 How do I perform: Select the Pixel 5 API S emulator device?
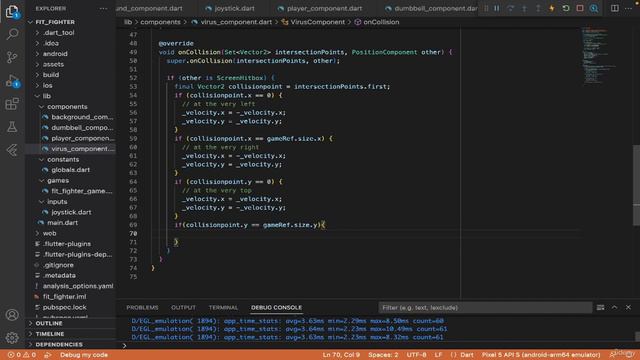[541, 355]
